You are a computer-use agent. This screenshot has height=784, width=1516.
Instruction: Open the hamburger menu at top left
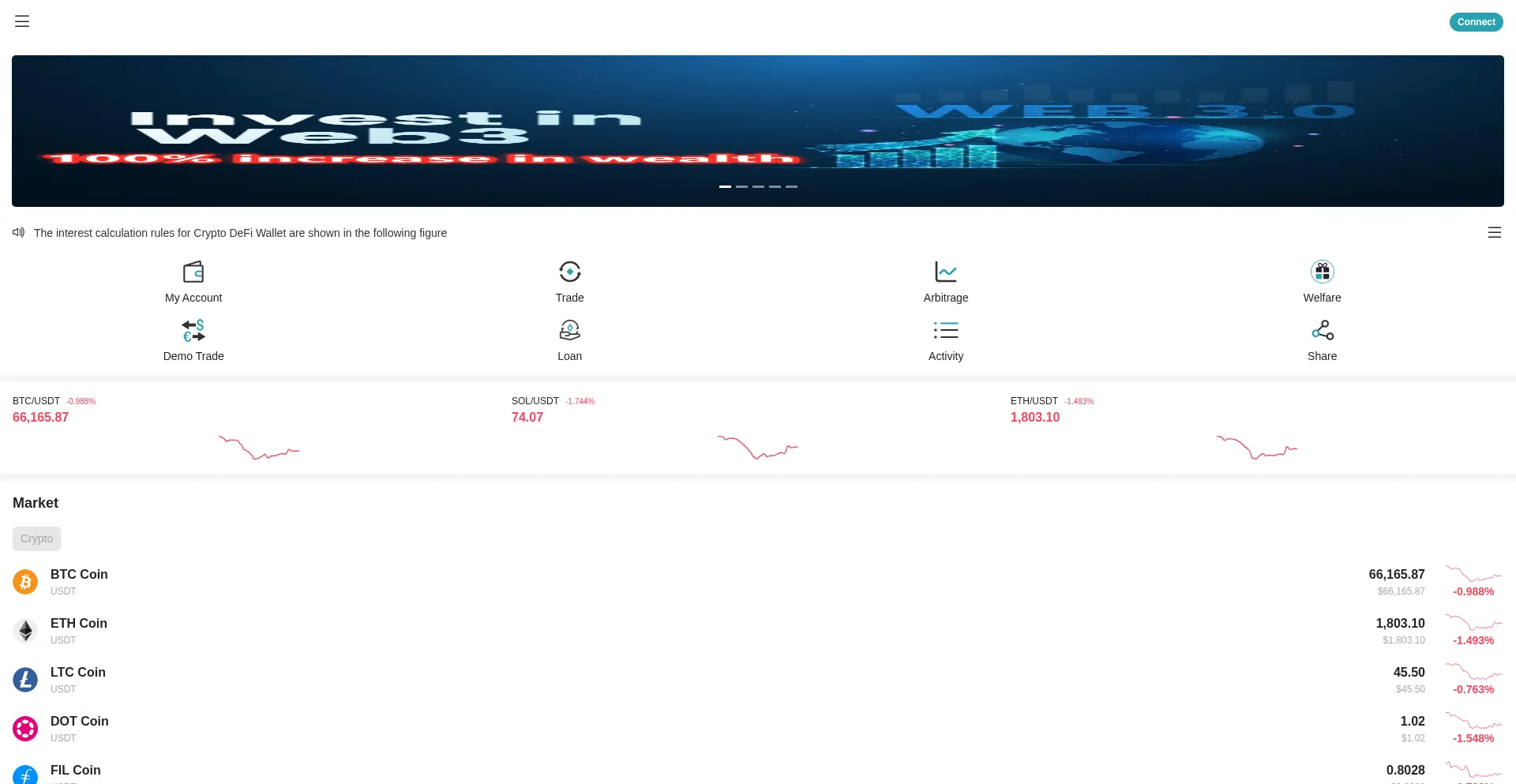22,21
